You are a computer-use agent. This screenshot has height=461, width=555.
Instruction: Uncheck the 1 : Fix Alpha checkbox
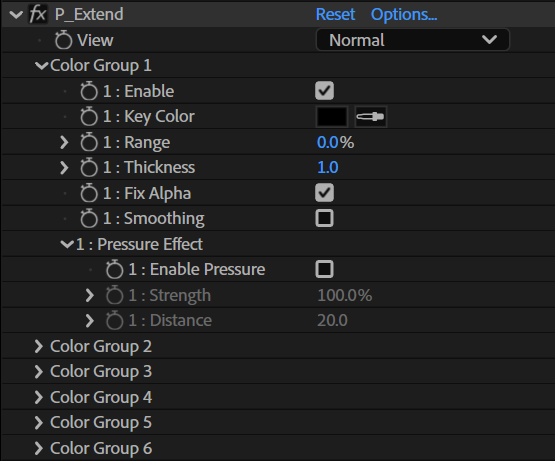324,193
